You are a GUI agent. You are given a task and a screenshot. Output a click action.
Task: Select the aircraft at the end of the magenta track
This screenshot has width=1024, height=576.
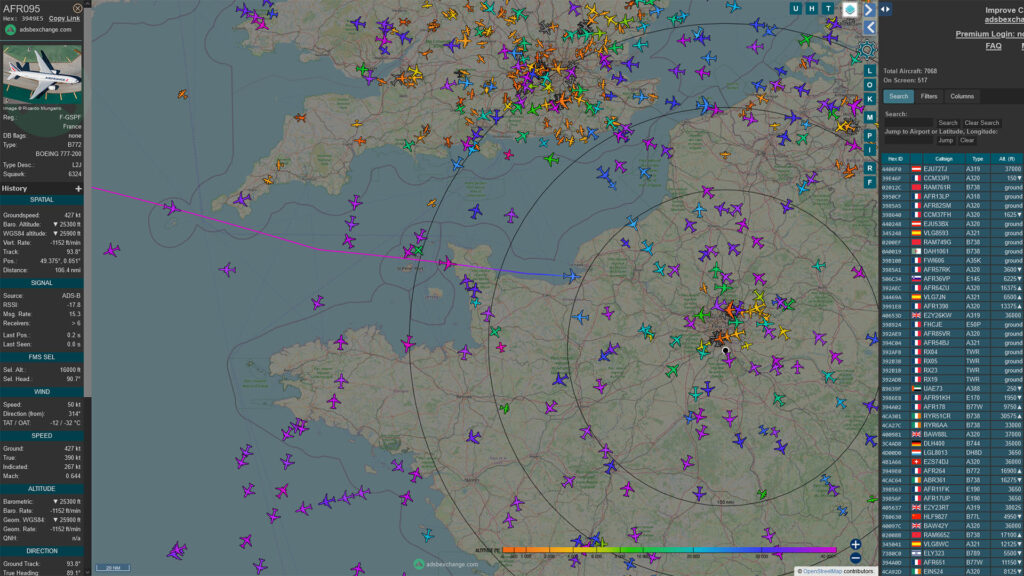pos(571,276)
